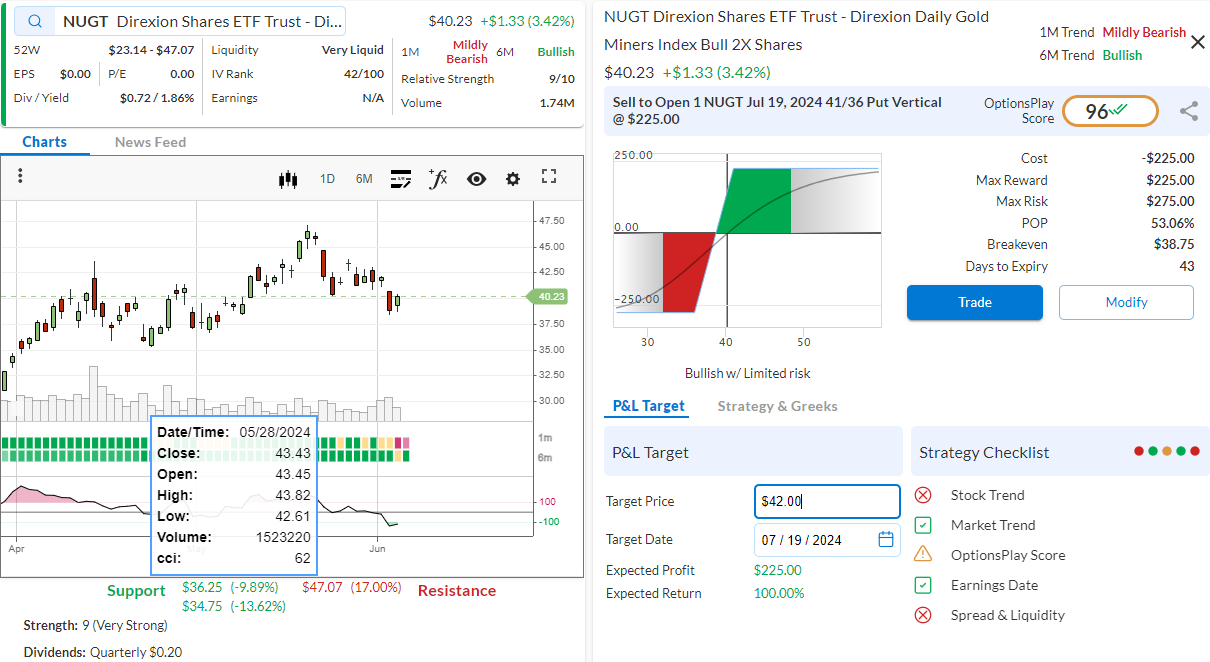Open the chart settings gear

[x=513, y=179]
